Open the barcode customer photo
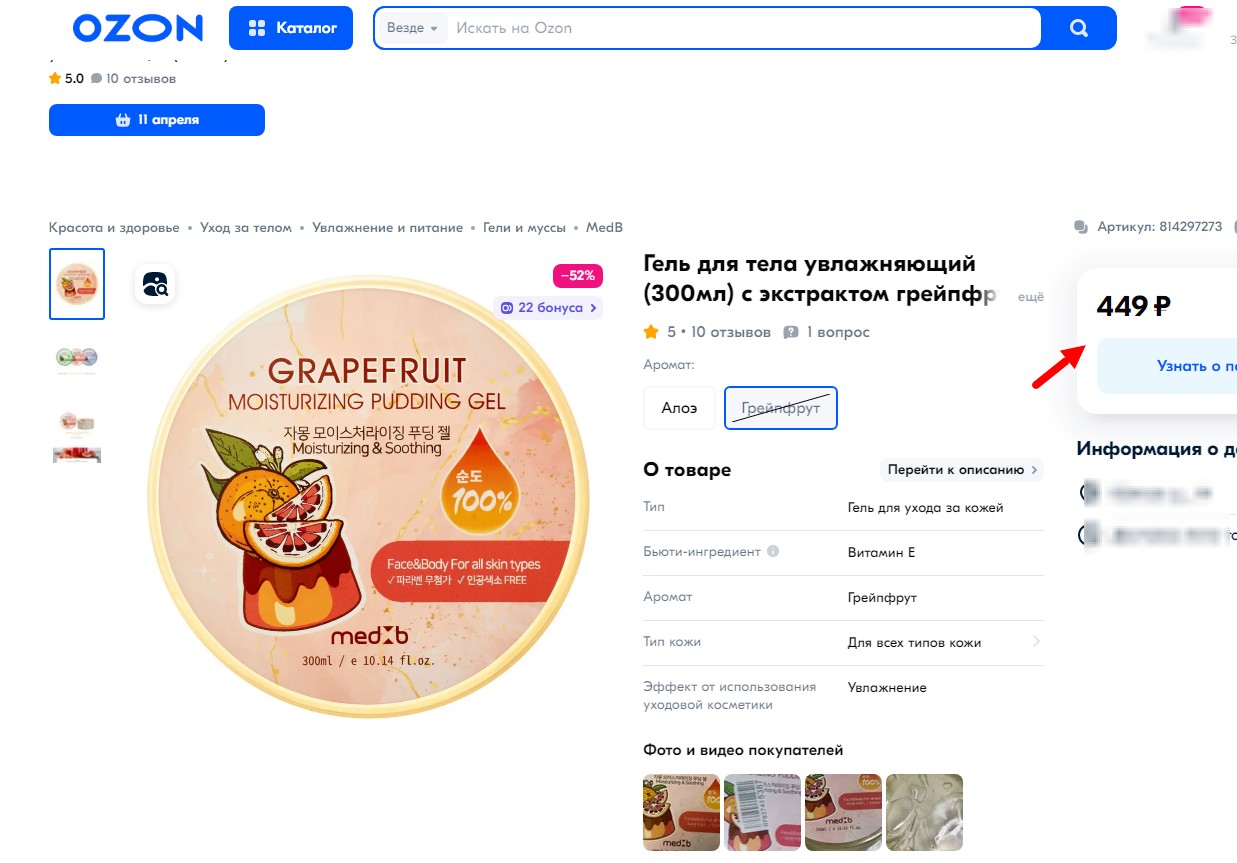This screenshot has height=863, width=1237. click(x=762, y=812)
